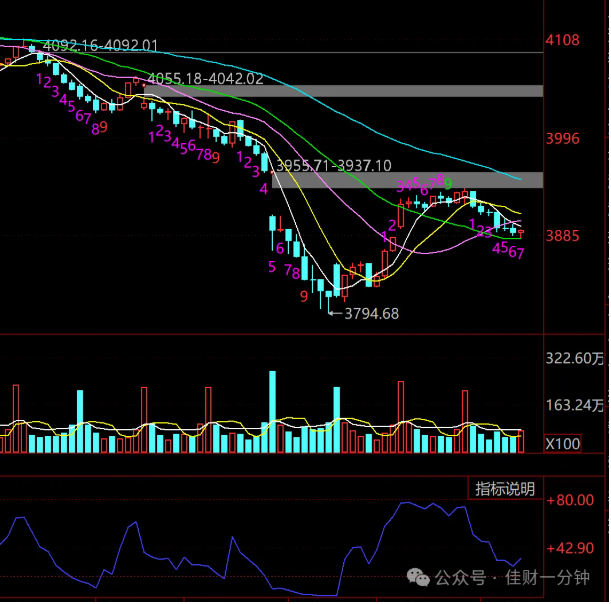Select the 4055.18-4042.02 gap label
The image size is (611, 604).
(x=205, y=79)
